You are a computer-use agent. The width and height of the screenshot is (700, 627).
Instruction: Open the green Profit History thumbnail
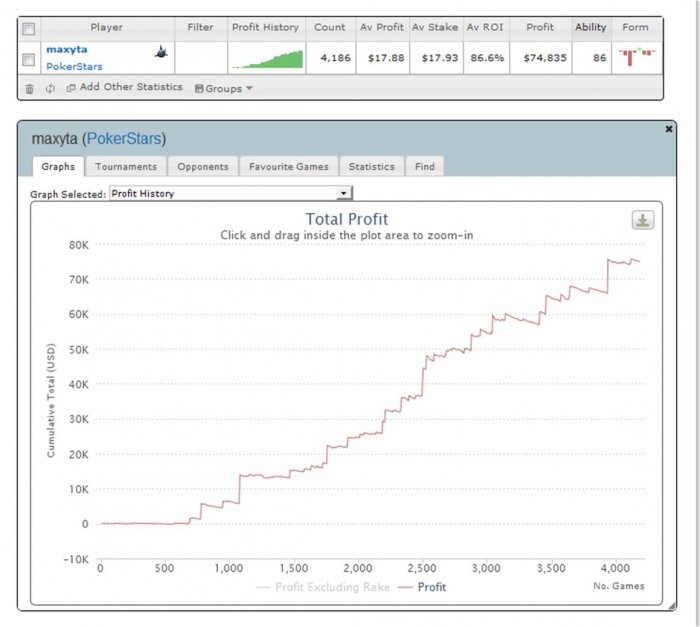point(267,59)
